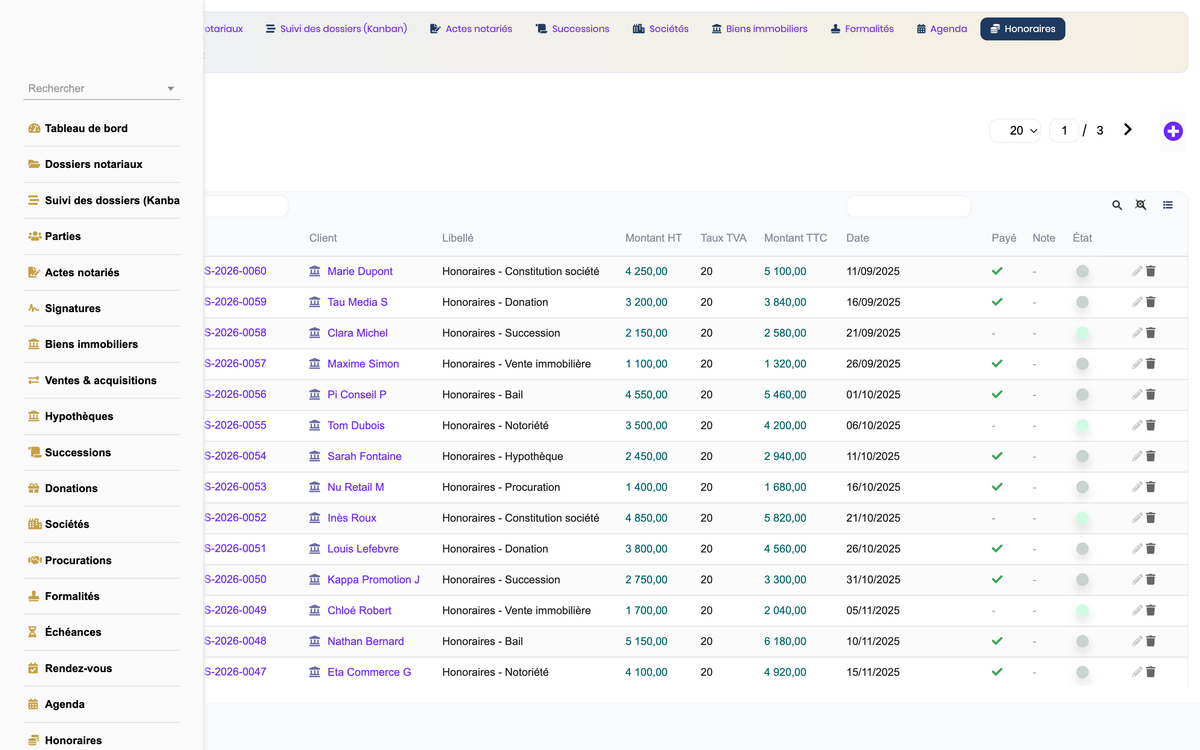Delete the Clara Michel row
The height and width of the screenshot is (750, 1200).
tap(1150, 333)
